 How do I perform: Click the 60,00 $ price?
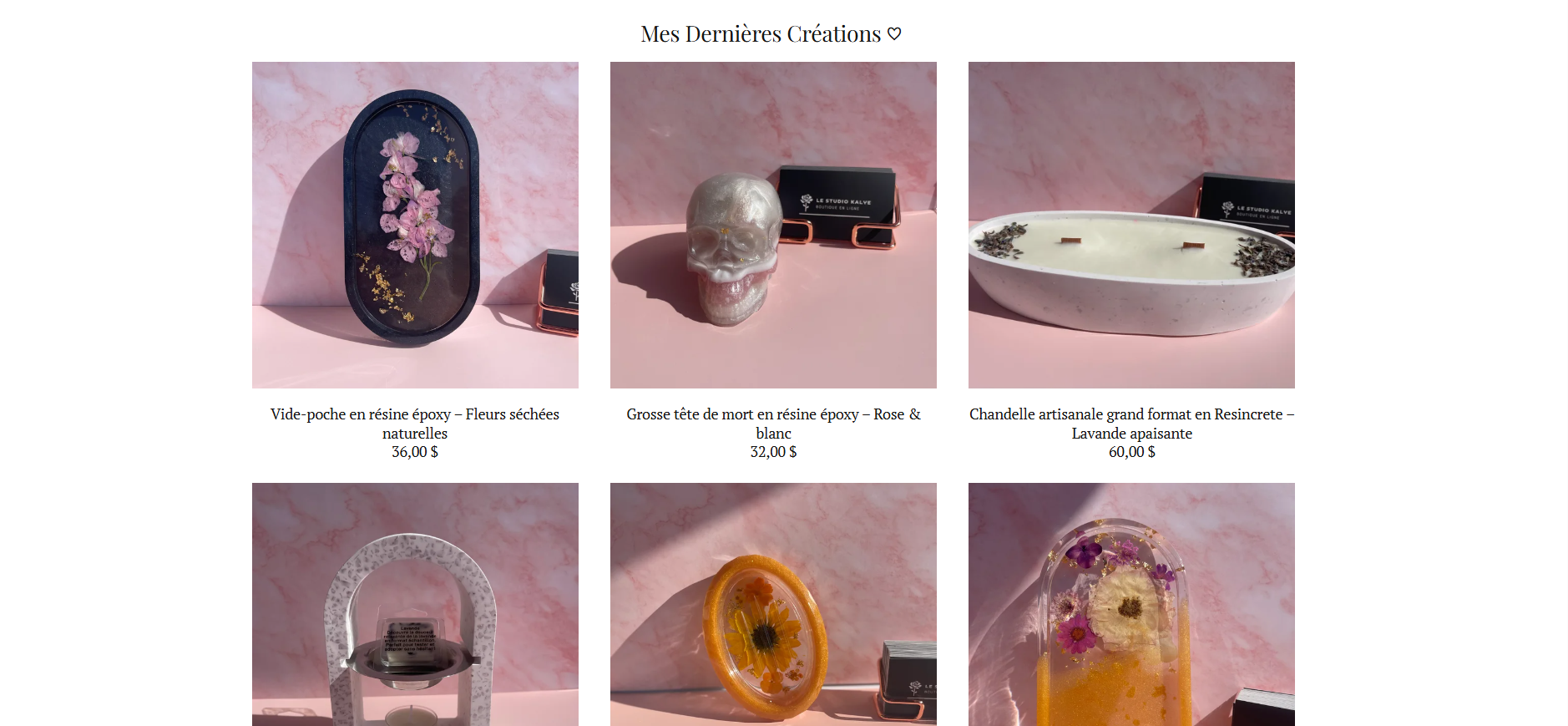click(1131, 452)
